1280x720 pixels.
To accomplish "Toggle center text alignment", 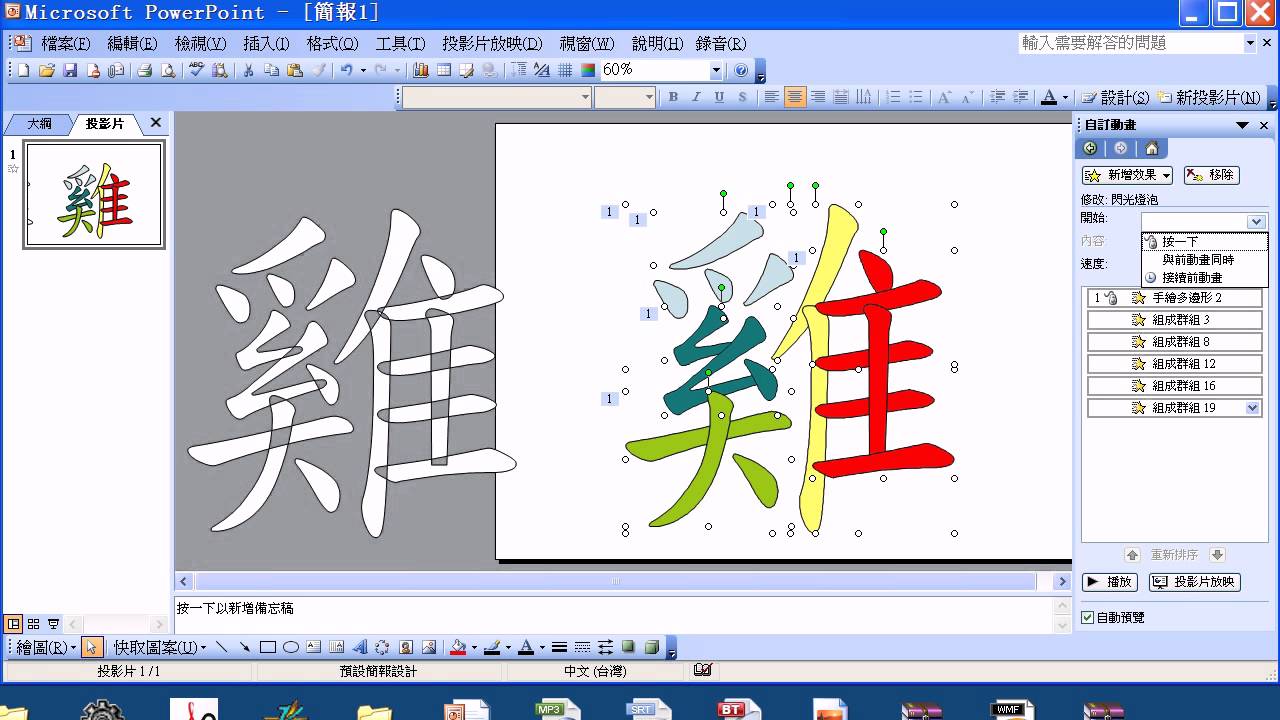I will 795,97.
